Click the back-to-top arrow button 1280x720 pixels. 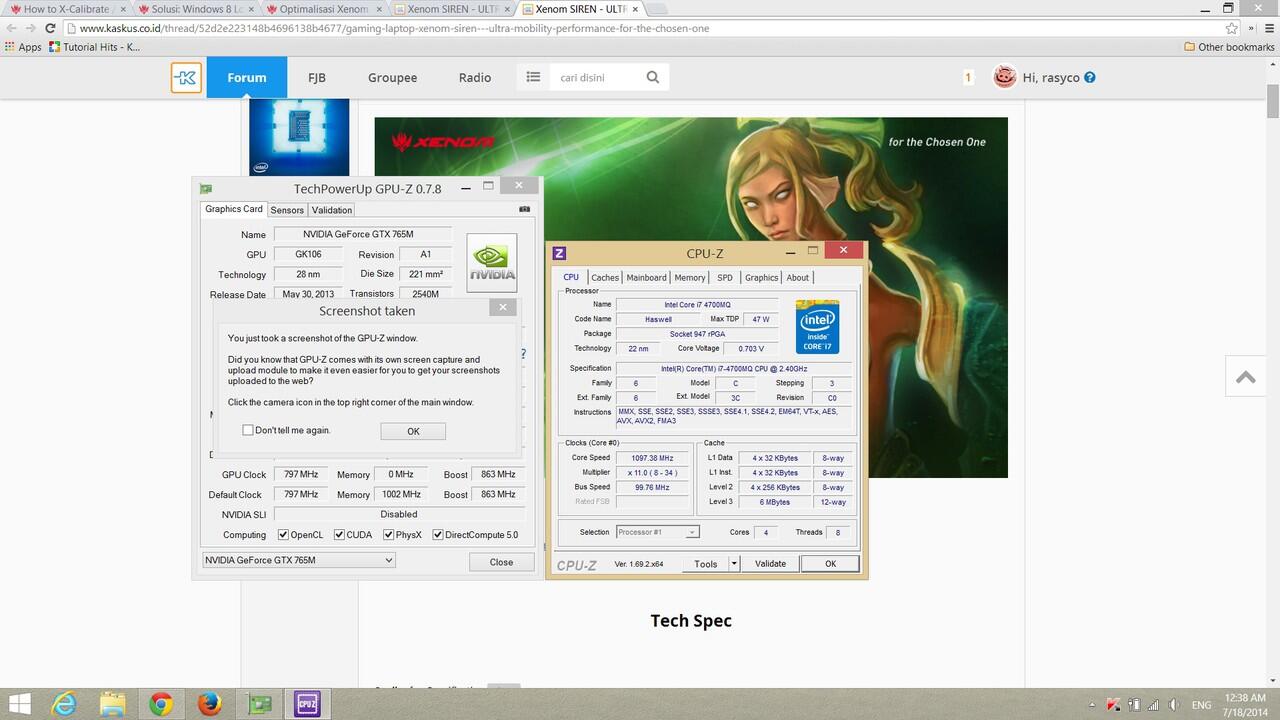coord(1246,377)
